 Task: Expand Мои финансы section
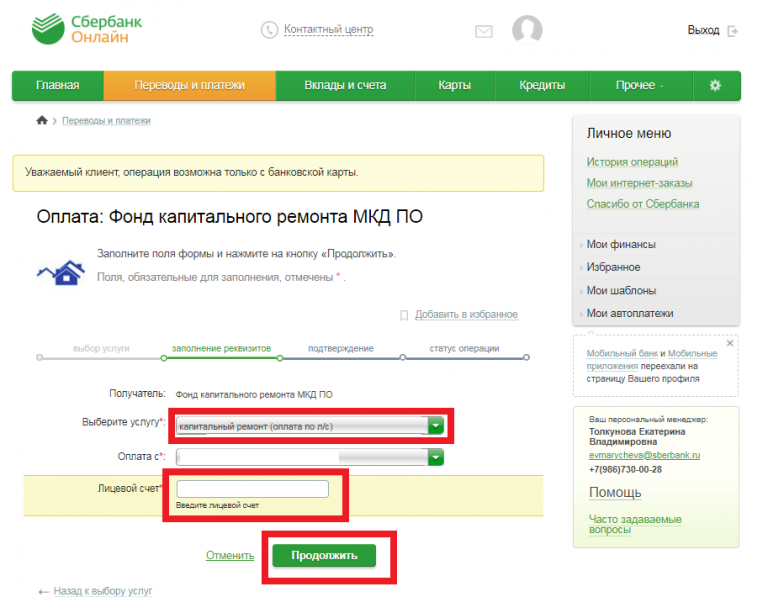621,245
